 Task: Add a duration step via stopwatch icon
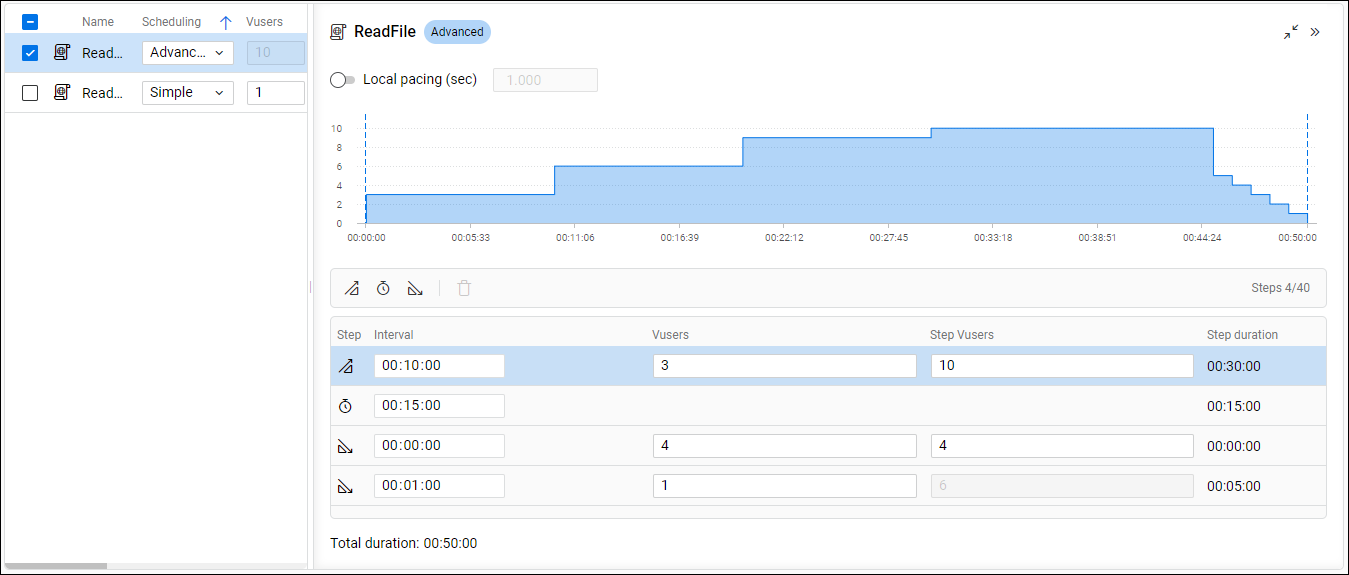click(383, 289)
